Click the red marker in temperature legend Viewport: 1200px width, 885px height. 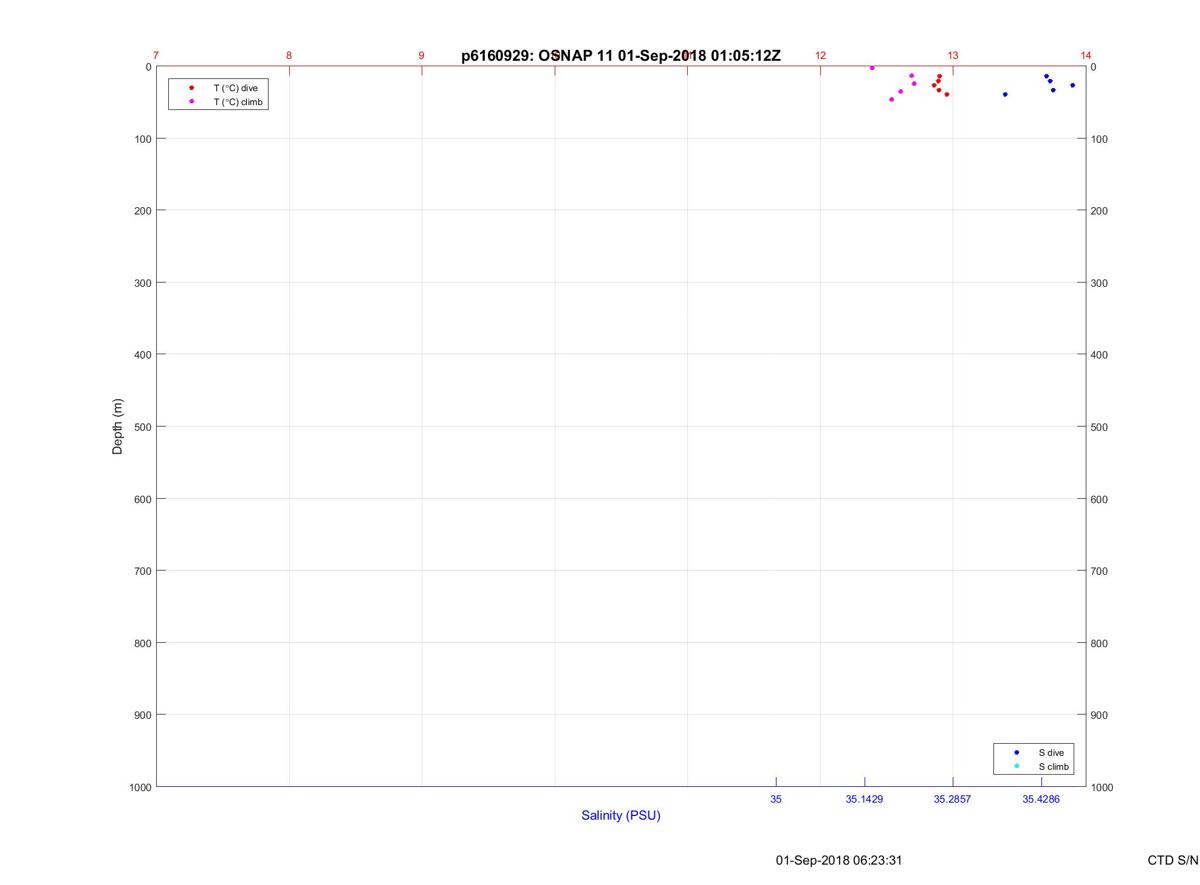(x=191, y=88)
